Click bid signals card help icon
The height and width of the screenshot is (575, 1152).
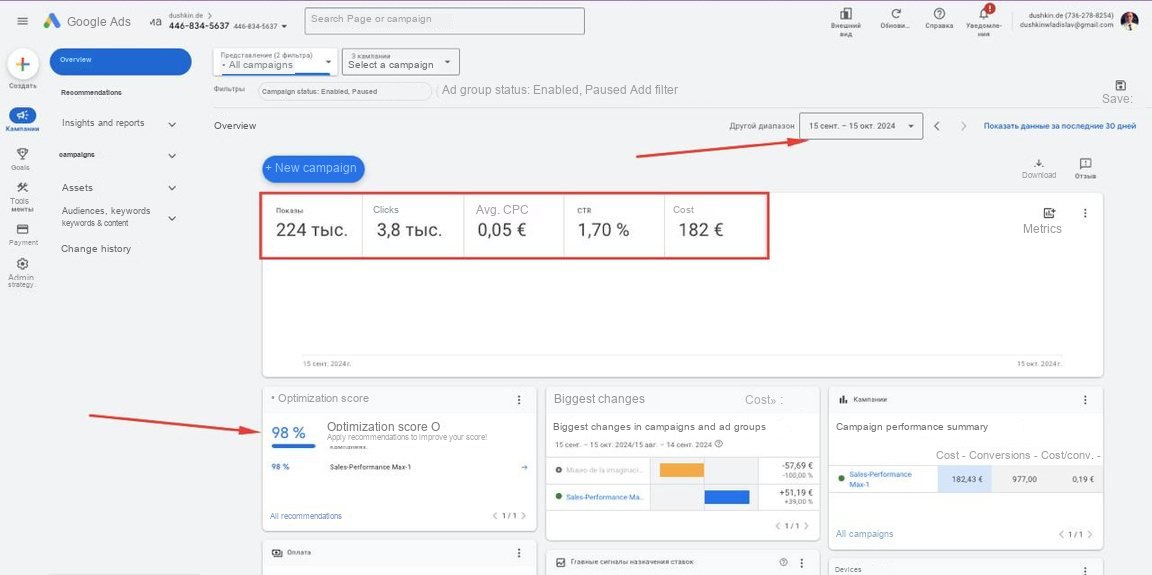point(783,563)
